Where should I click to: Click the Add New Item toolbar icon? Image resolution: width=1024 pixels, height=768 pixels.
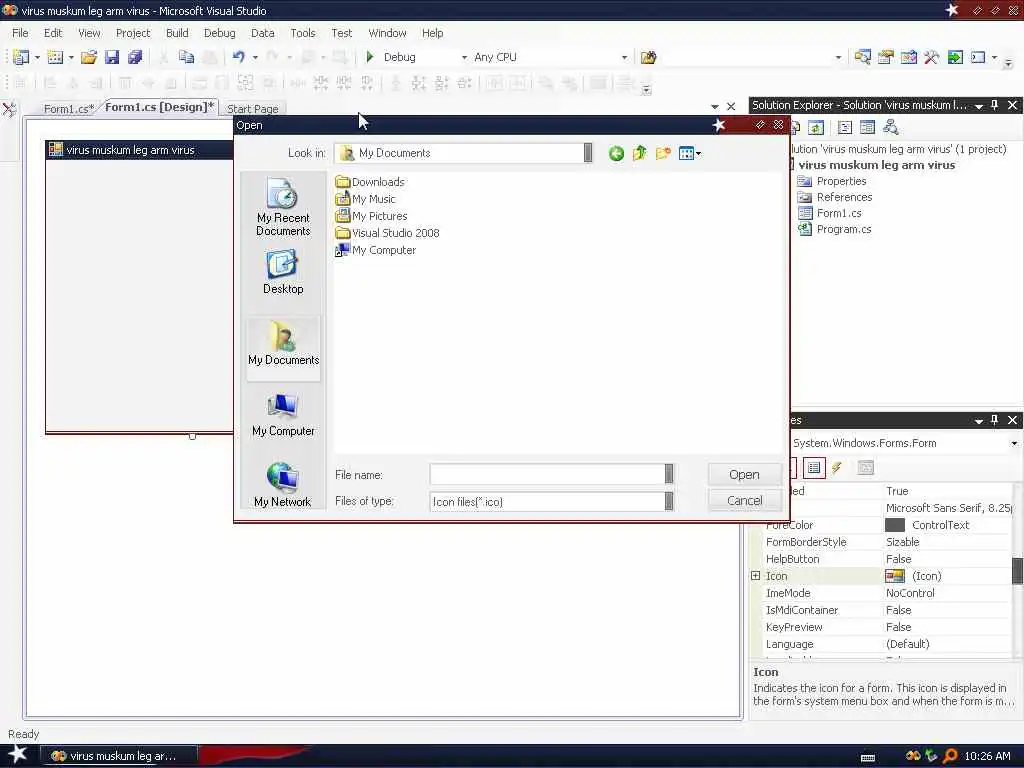pyautogui.click(x=55, y=57)
